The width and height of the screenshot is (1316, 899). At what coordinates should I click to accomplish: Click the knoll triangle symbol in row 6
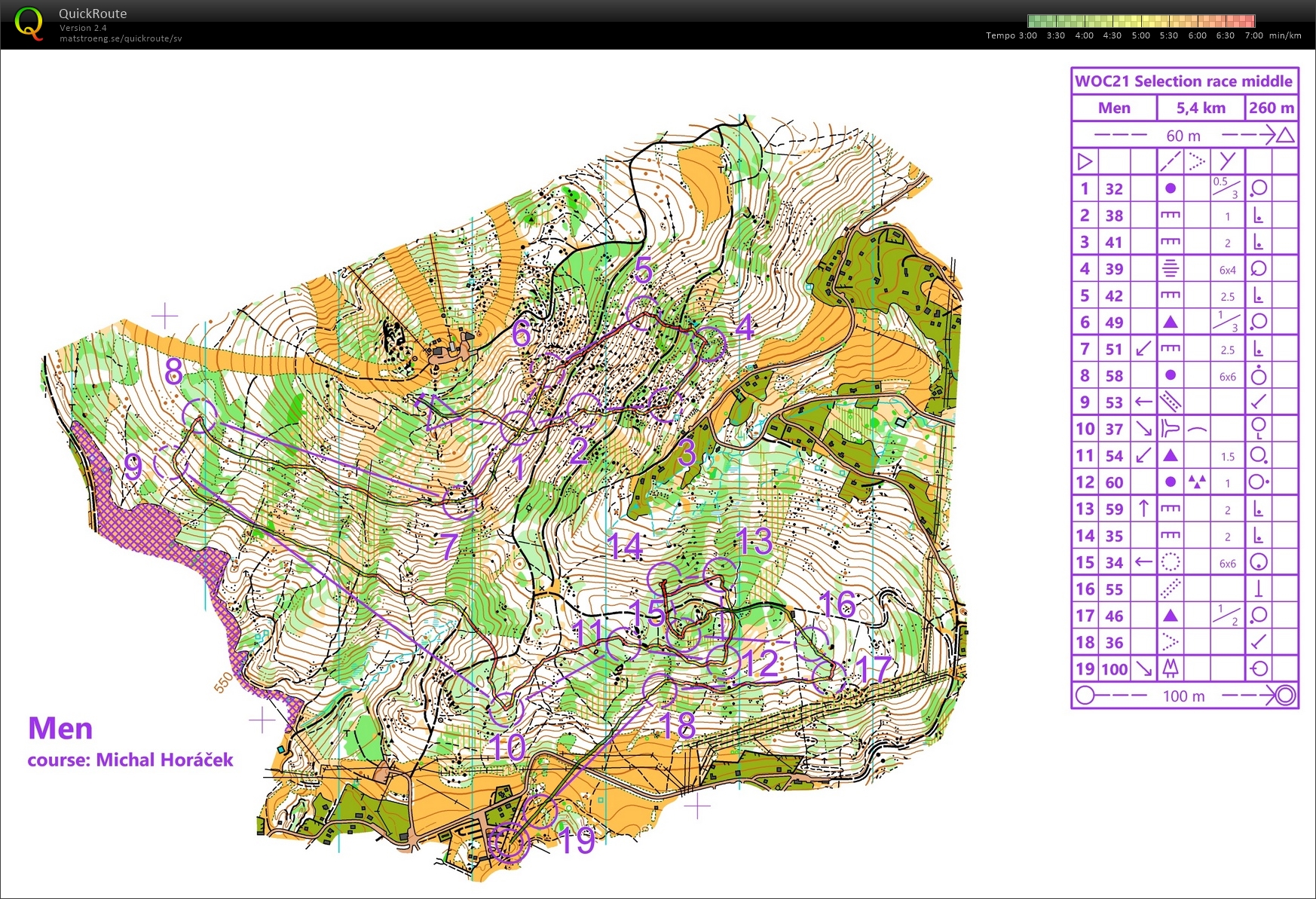pos(1170,322)
